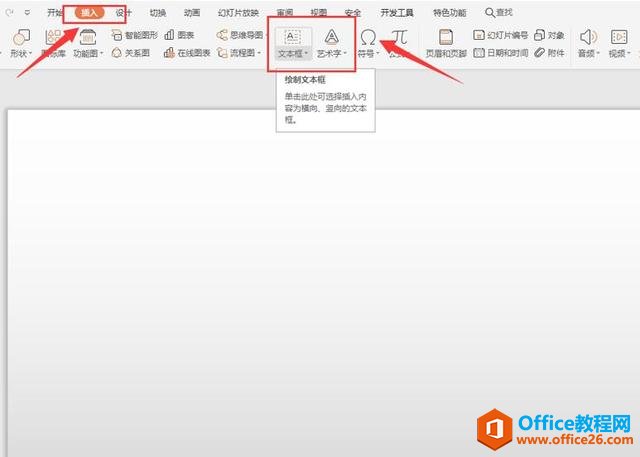The image size is (640, 457).
Task: Expand the Video (视频) dropdown arrow
Action: pyautogui.click(x=629, y=53)
